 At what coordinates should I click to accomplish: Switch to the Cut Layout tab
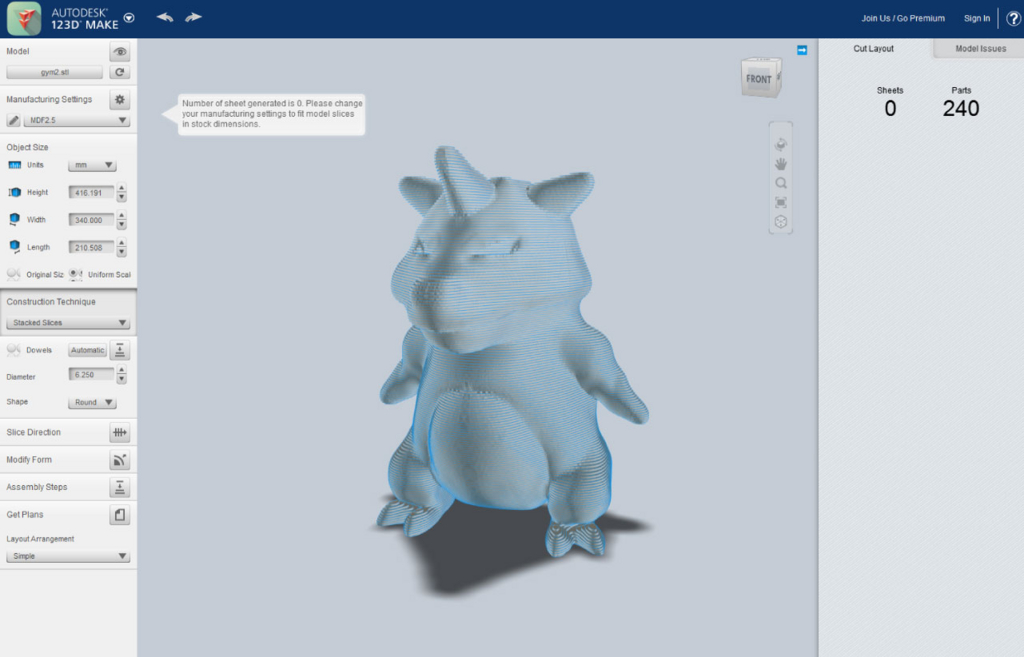[873, 48]
